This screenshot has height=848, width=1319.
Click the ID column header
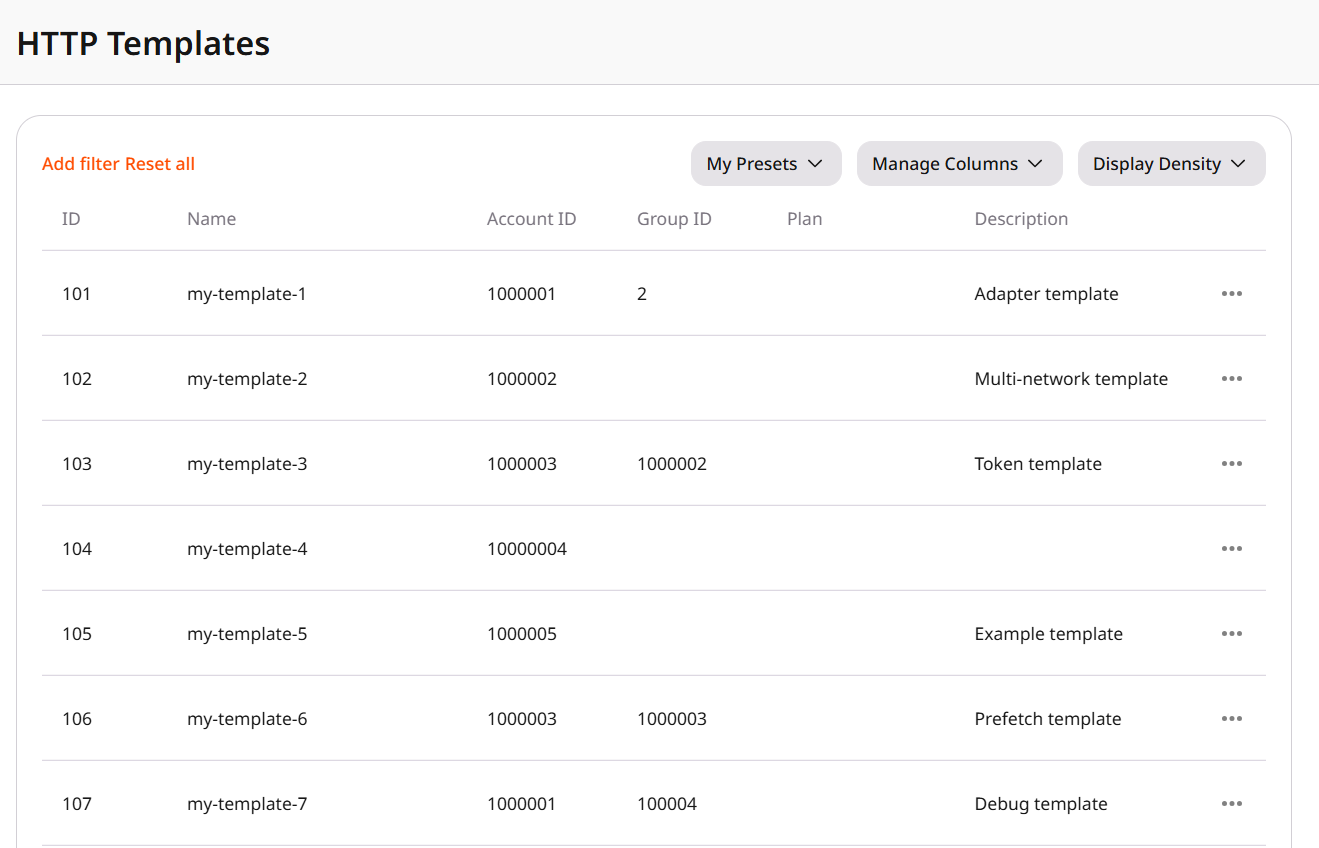click(x=71, y=219)
